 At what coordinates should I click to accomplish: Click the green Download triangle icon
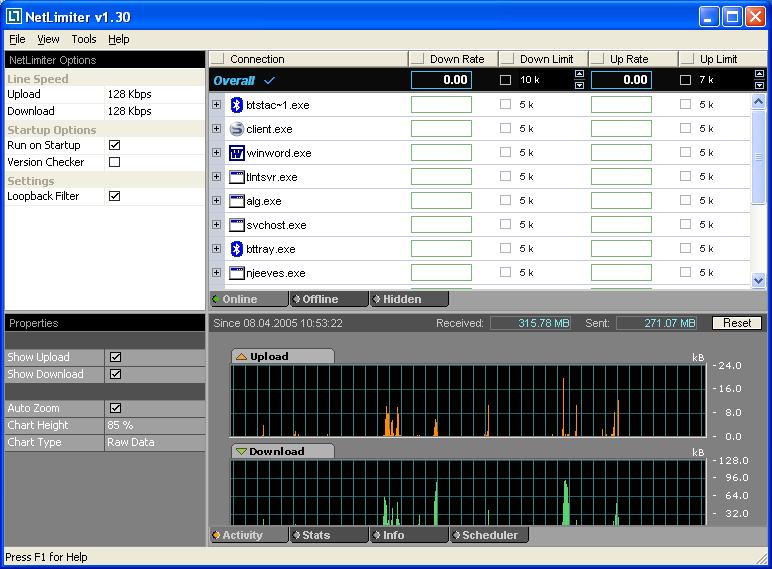click(241, 451)
